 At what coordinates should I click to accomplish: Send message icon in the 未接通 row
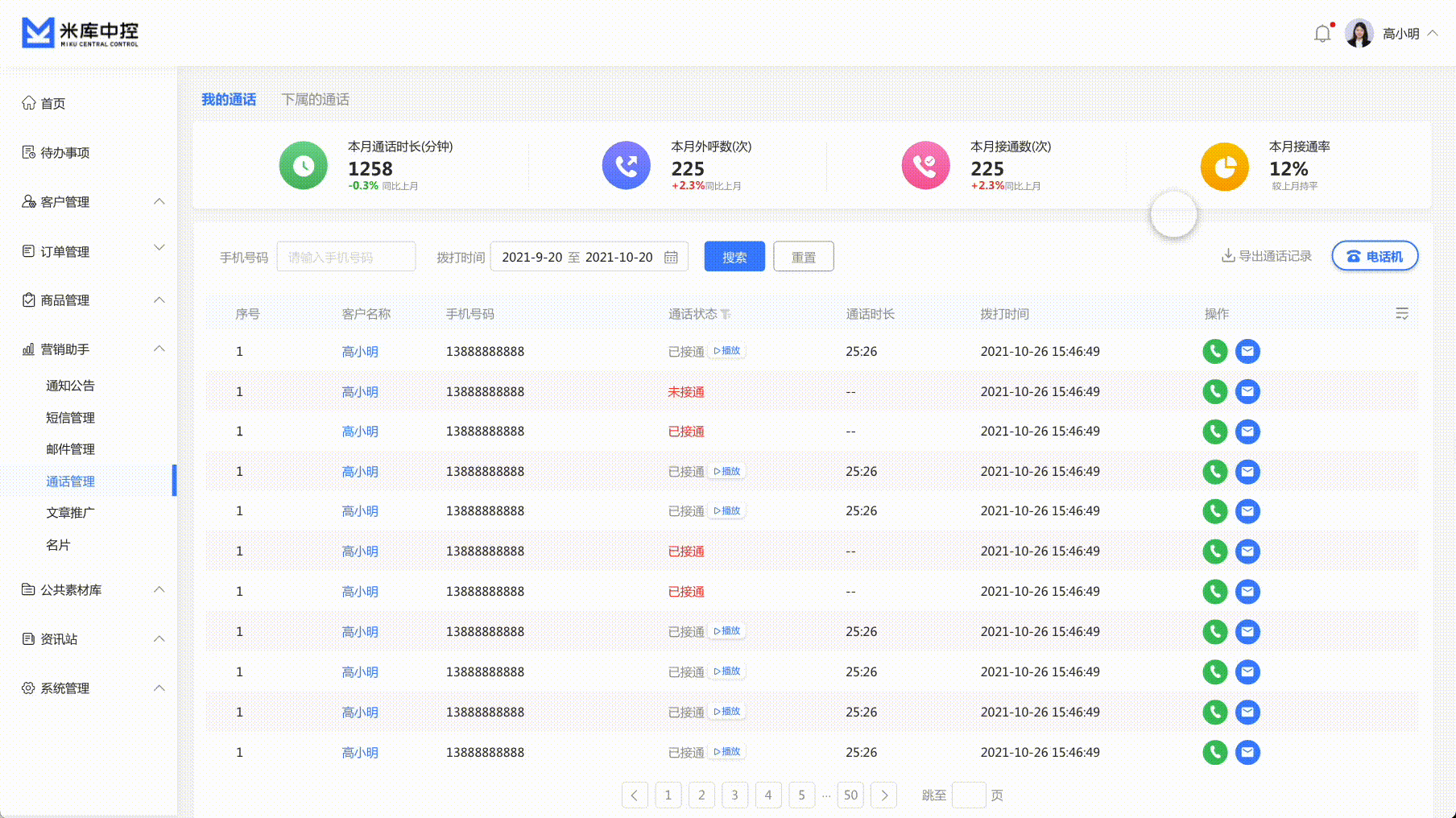click(1247, 391)
